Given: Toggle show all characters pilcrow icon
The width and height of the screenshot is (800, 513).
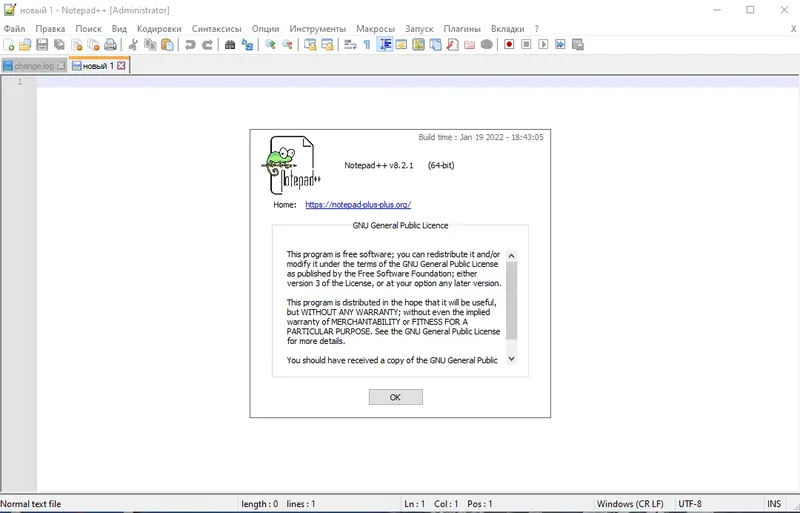Looking at the screenshot, I should coord(367,45).
